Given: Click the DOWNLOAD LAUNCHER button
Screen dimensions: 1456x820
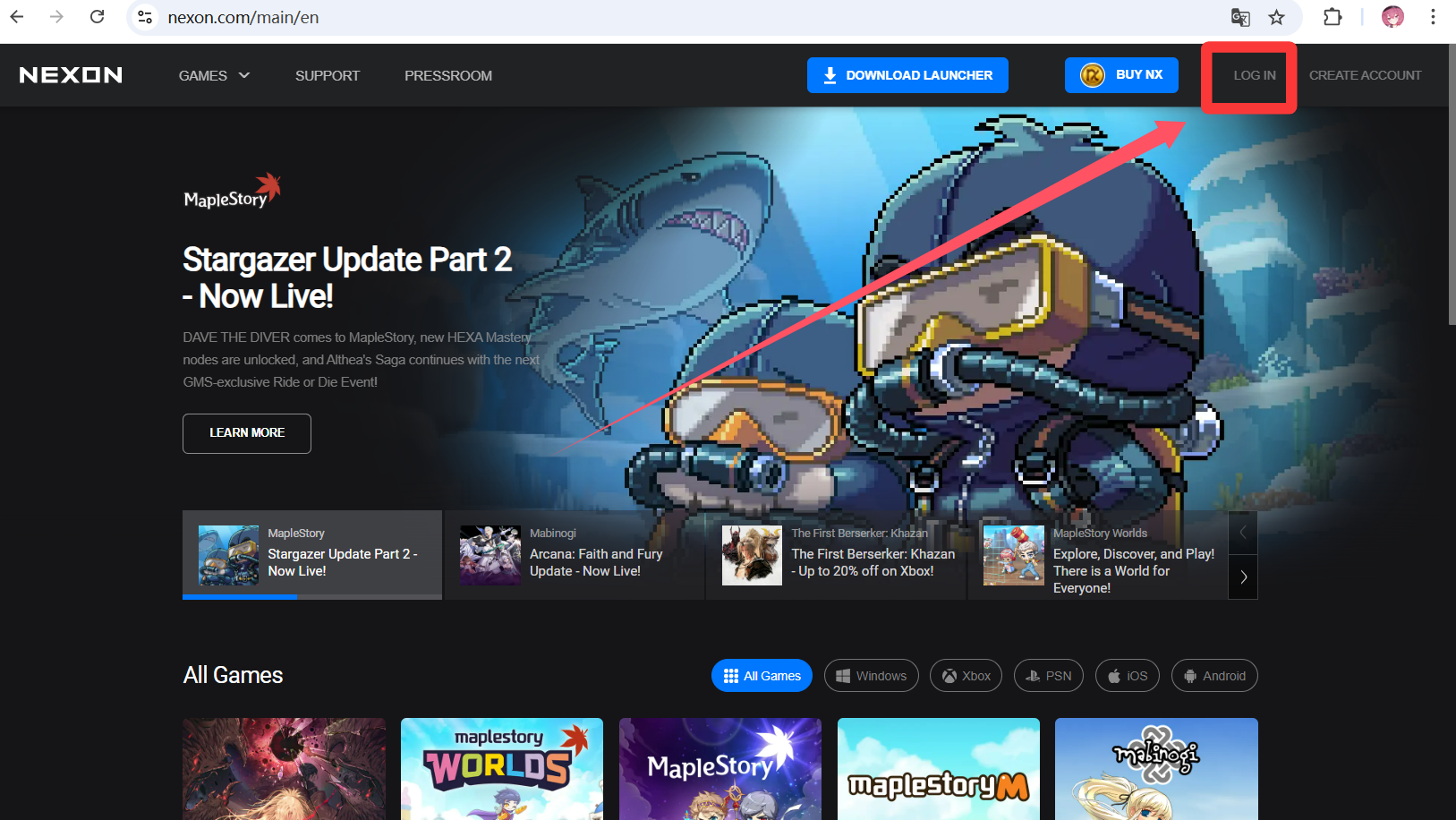Looking at the screenshot, I should coord(907,75).
